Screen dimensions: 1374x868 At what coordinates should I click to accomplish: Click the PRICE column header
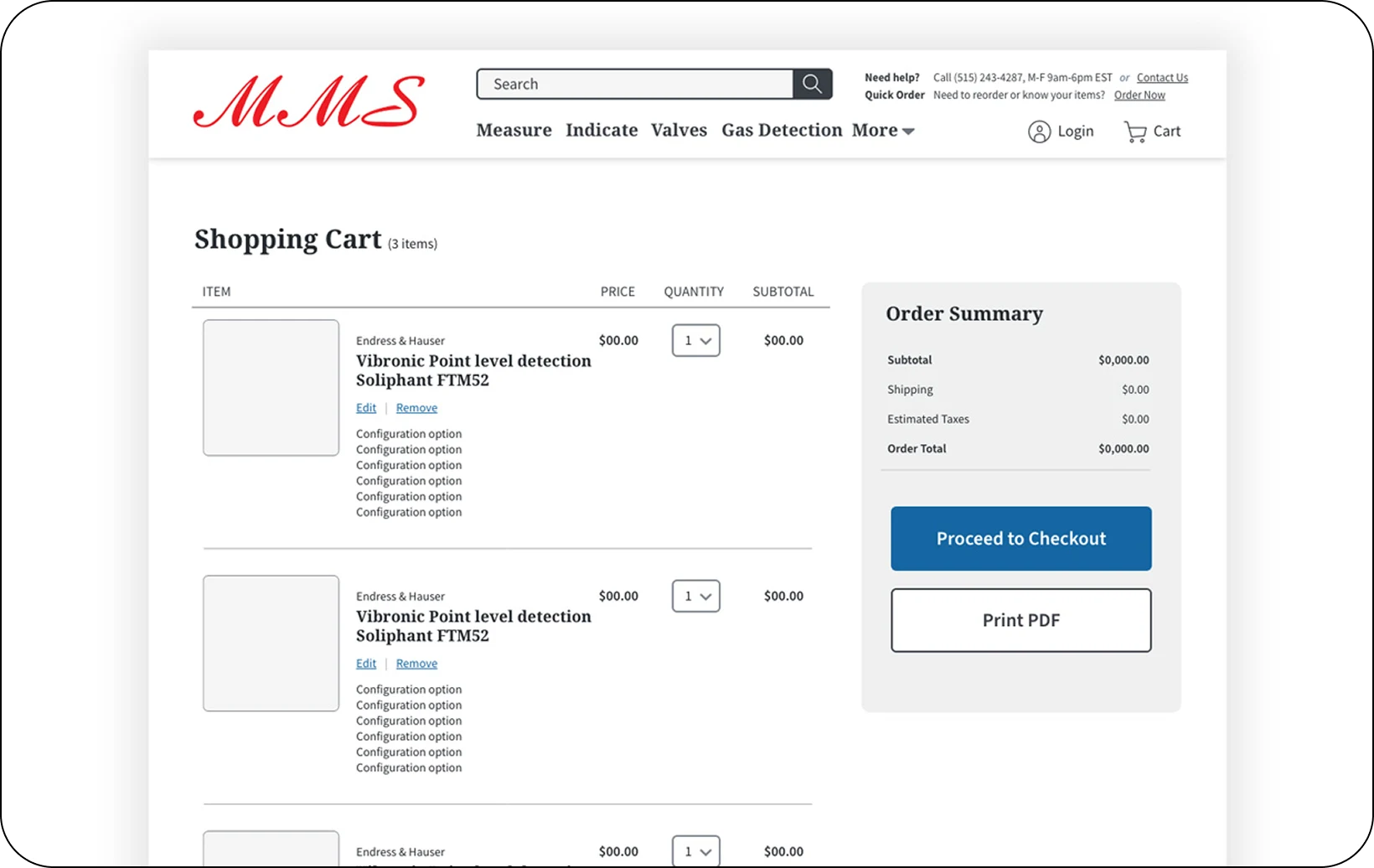click(617, 292)
